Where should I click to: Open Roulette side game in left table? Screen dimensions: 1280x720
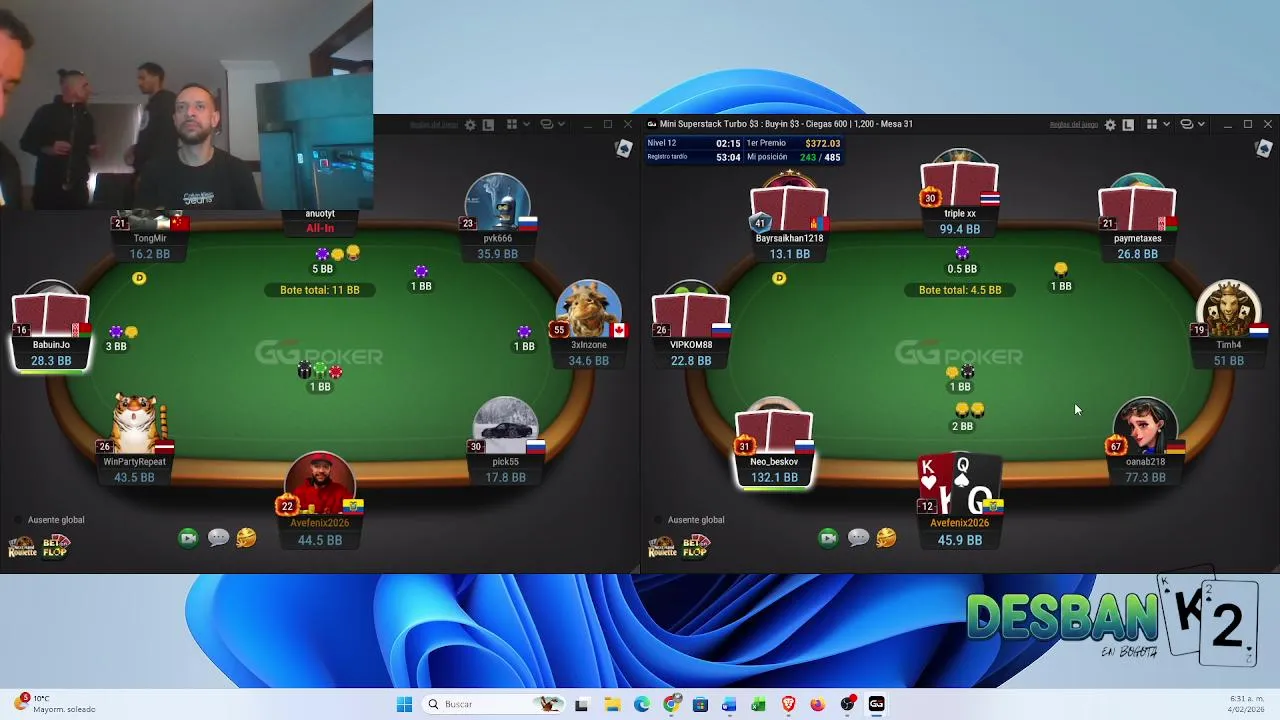point(21,547)
